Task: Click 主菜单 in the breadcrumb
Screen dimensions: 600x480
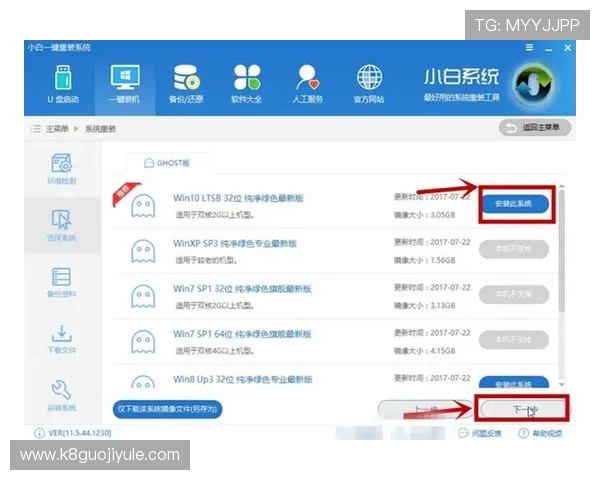Action: [57, 129]
